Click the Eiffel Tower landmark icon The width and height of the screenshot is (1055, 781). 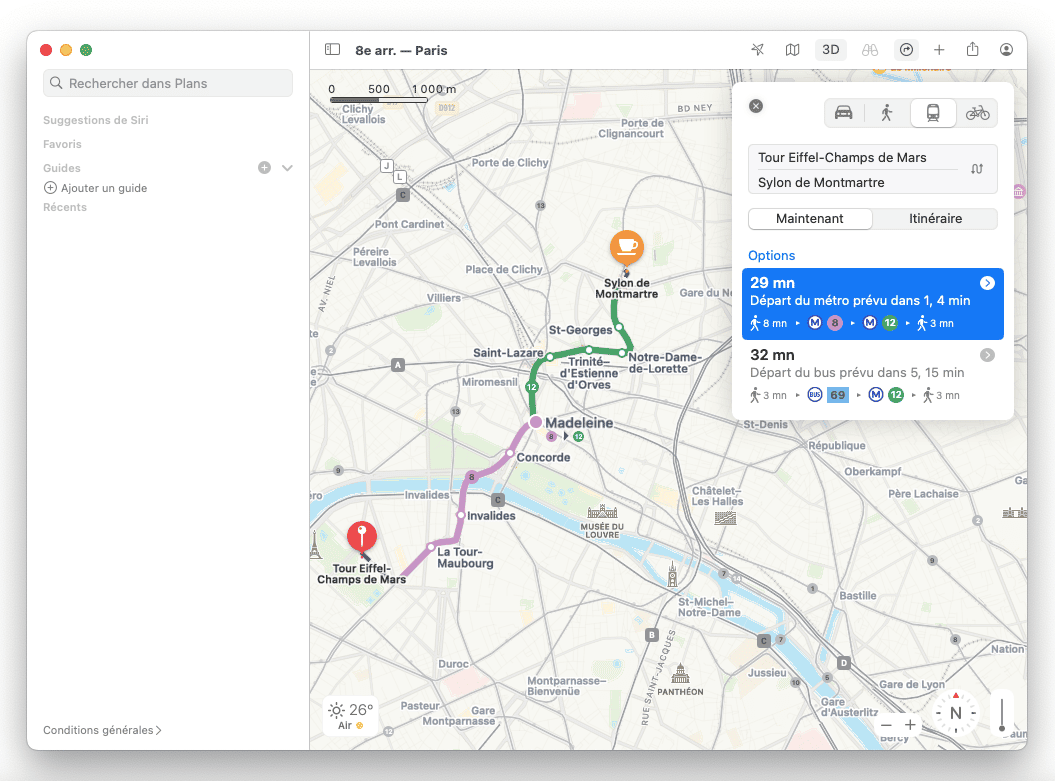(x=316, y=545)
